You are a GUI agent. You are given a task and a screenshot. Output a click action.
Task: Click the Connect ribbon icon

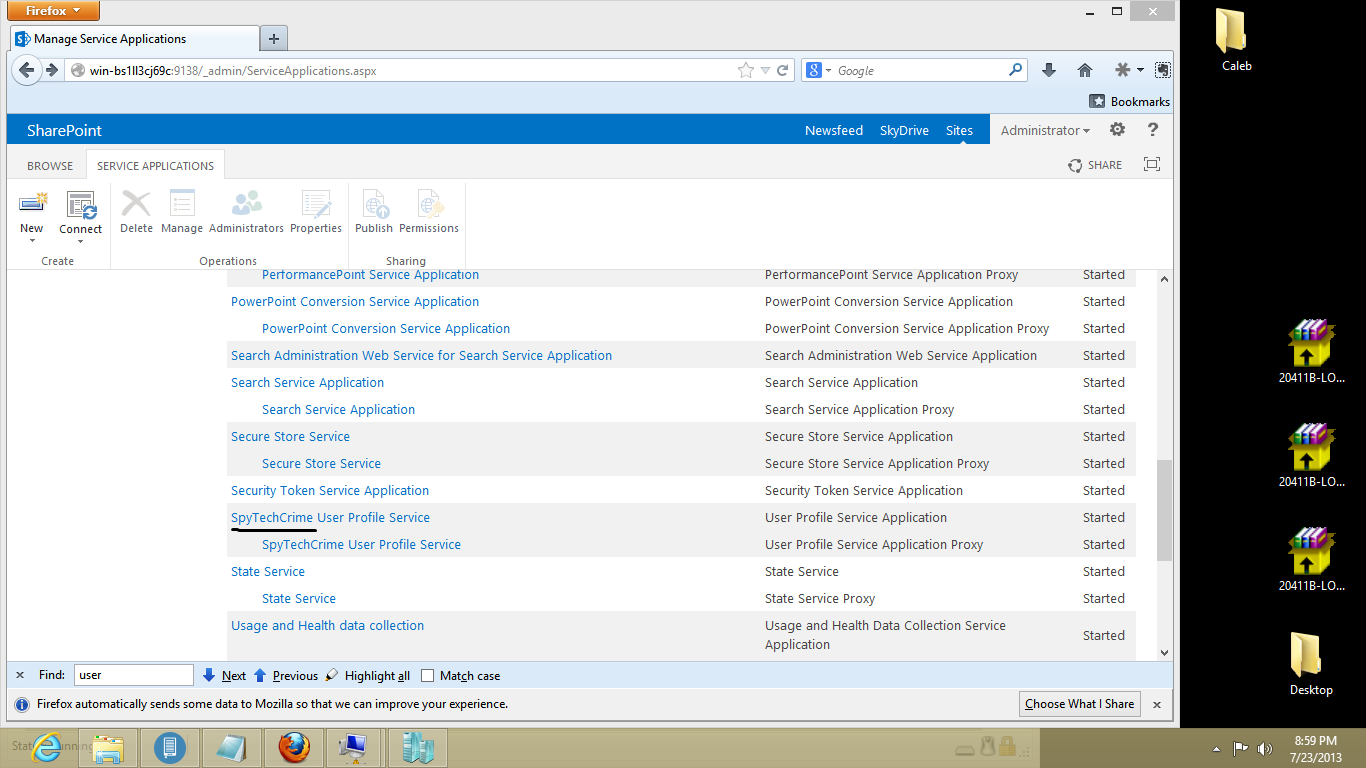pos(81,204)
